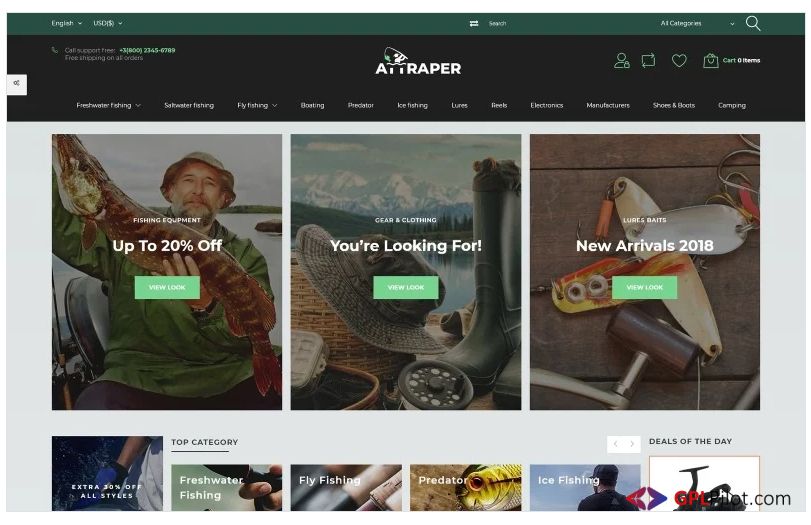811x525 pixels.
Task: Click the You're Looking For! banner heading
Action: pos(406,246)
